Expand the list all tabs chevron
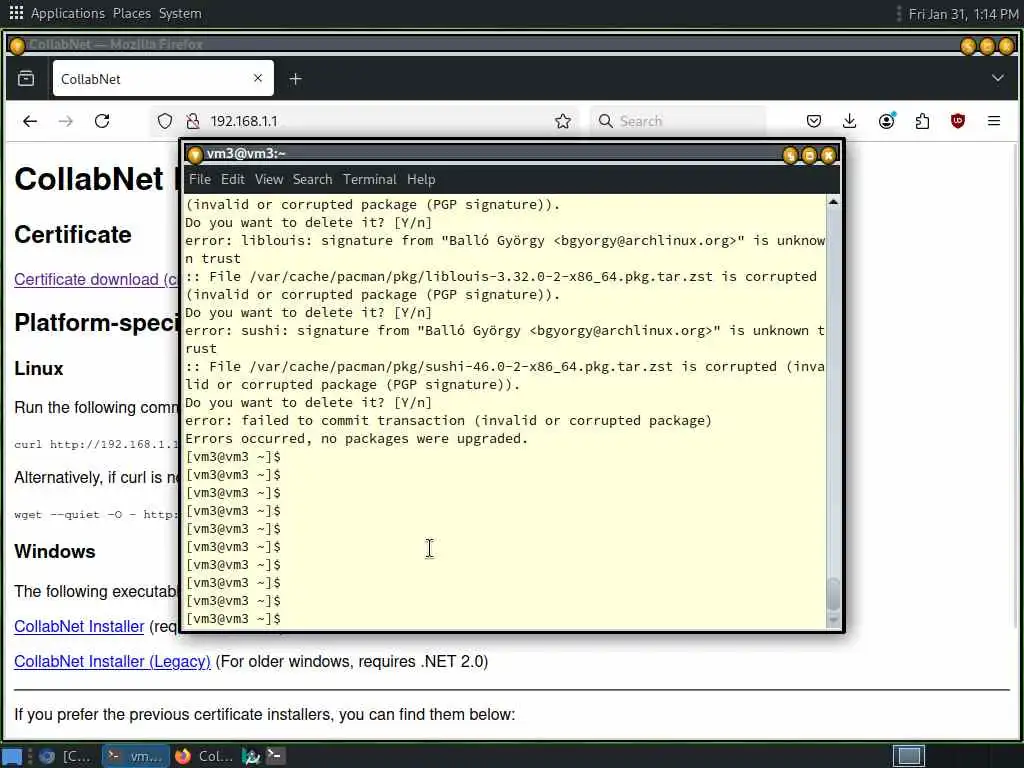Viewport: 1024px width, 768px height. 998,78
